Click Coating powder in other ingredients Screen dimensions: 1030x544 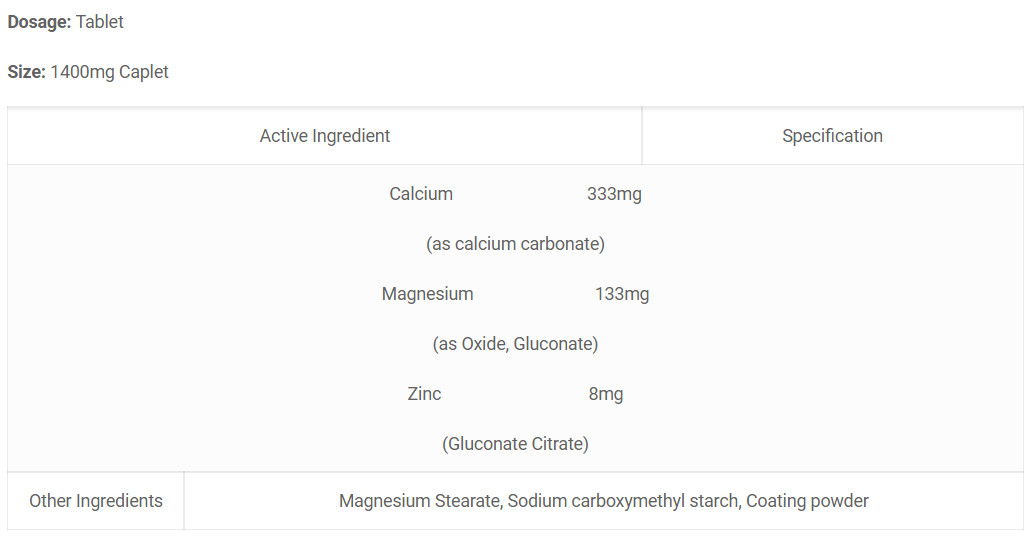pos(807,501)
